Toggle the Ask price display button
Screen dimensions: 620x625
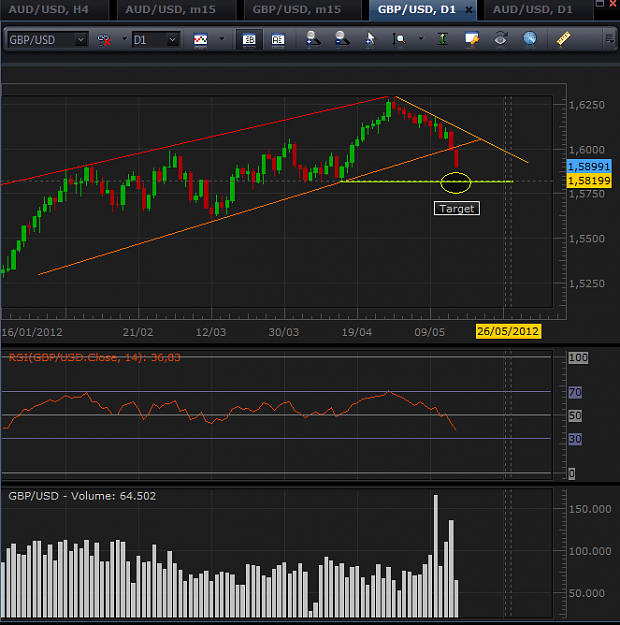point(278,40)
